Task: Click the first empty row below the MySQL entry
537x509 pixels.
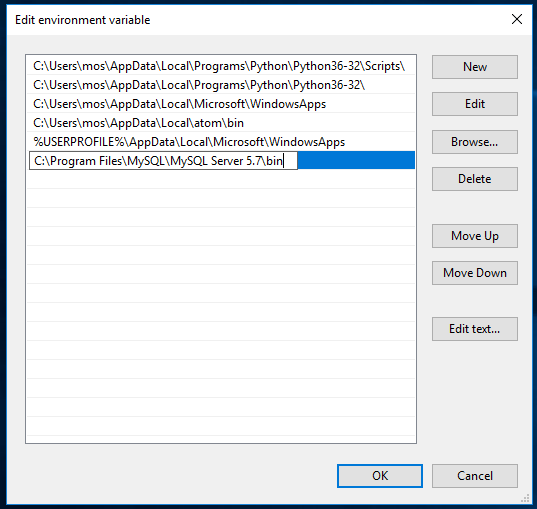Action: click(x=221, y=179)
